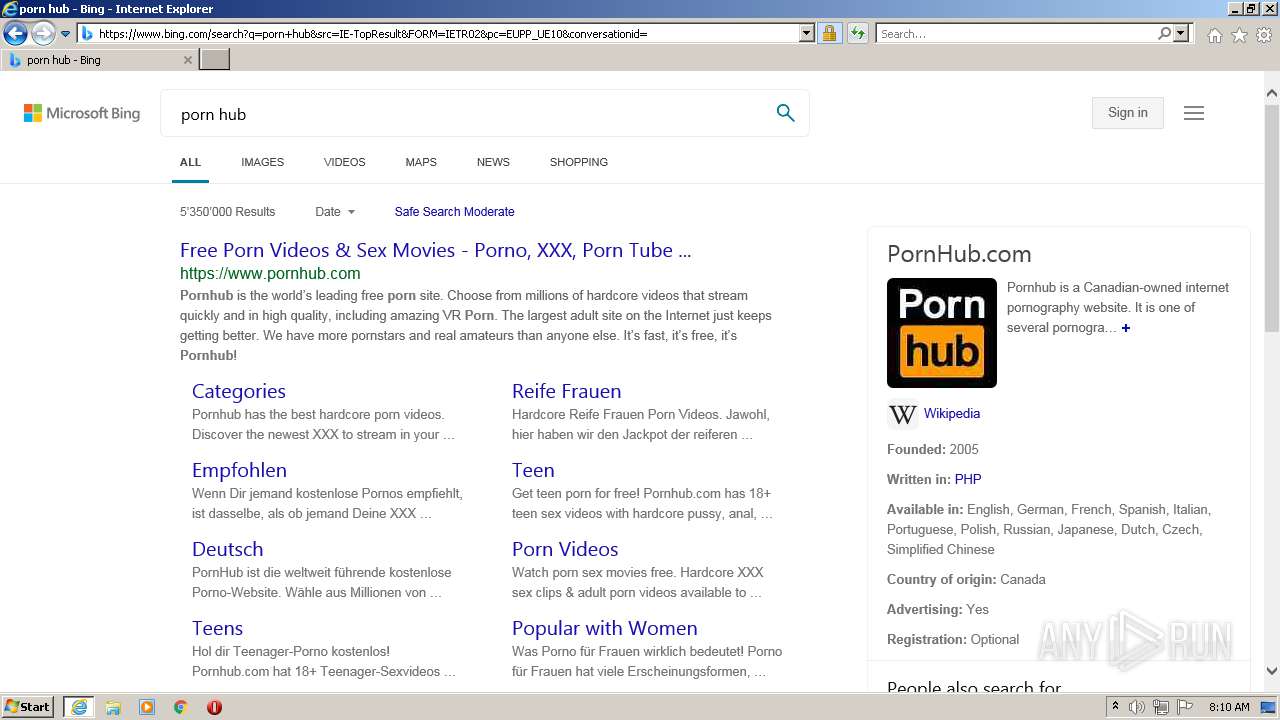This screenshot has width=1280, height=720.
Task: Close the Bing browser tab
Action: pos(187,60)
